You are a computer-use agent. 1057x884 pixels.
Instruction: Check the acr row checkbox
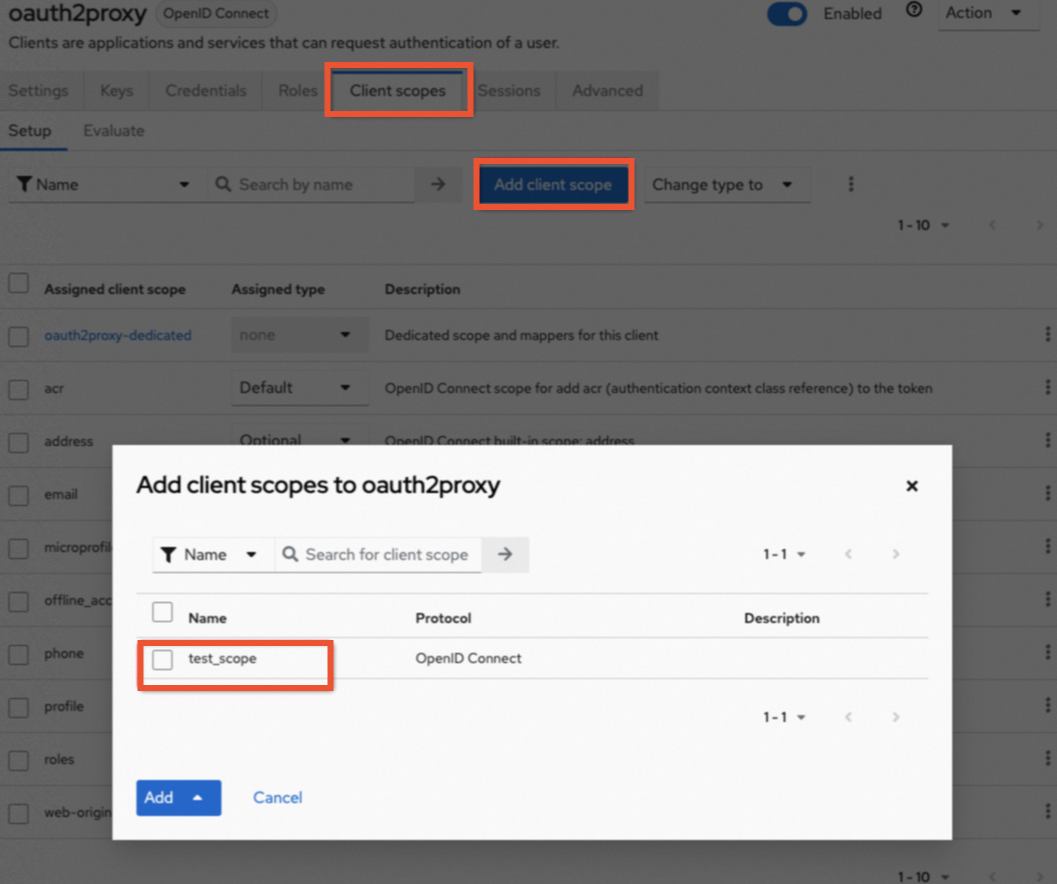(18, 389)
